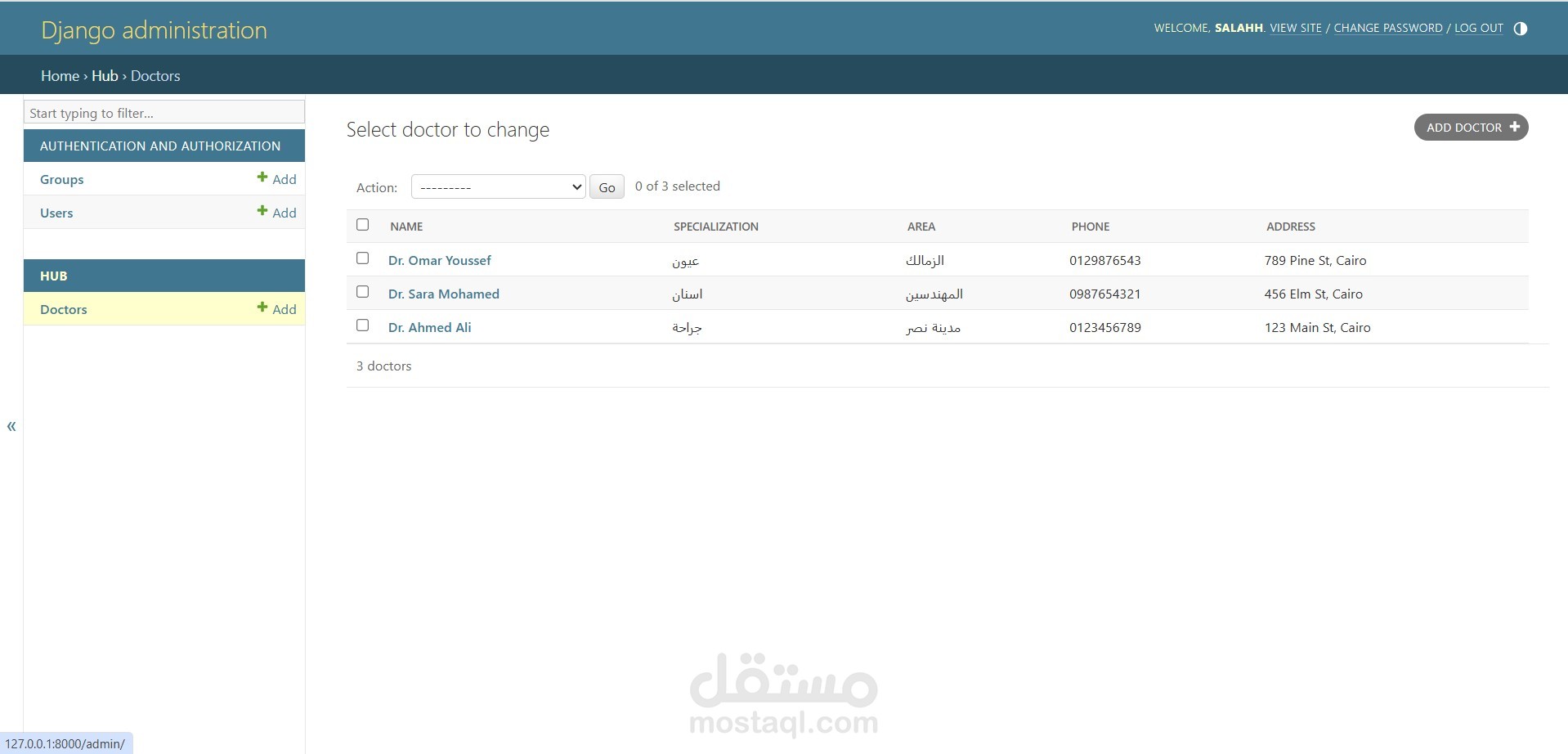Open the Dr. Sara Mohamed record
This screenshot has width=1568, height=754.
coord(443,294)
